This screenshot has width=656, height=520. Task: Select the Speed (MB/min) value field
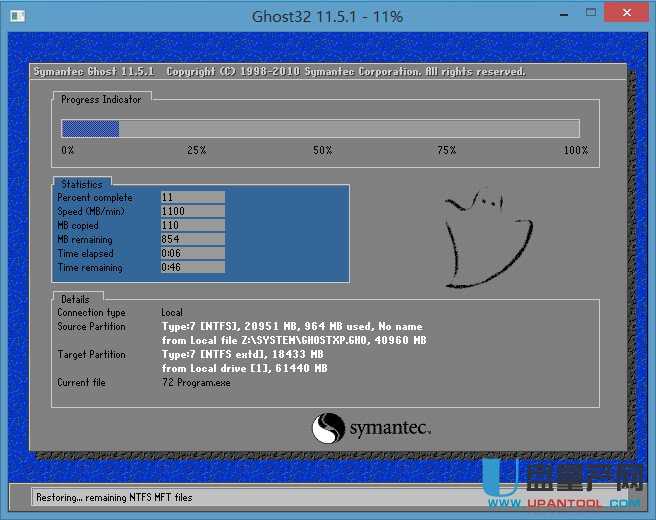pos(192,212)
